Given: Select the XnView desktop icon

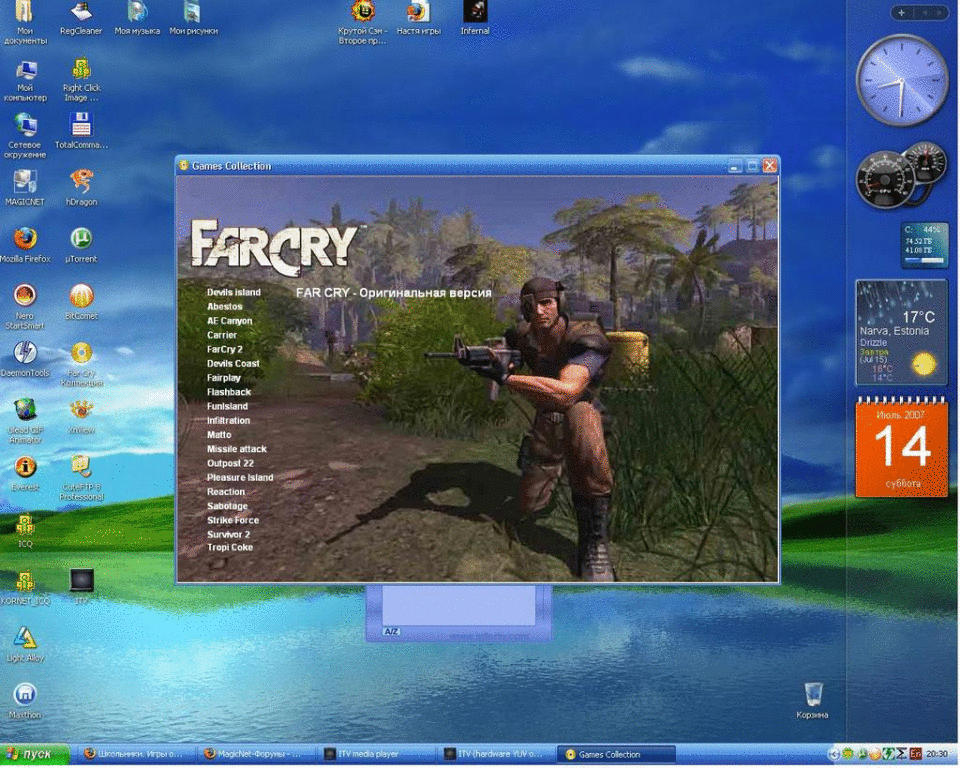Looking at the screenshot, I should [x=81, y=416].
